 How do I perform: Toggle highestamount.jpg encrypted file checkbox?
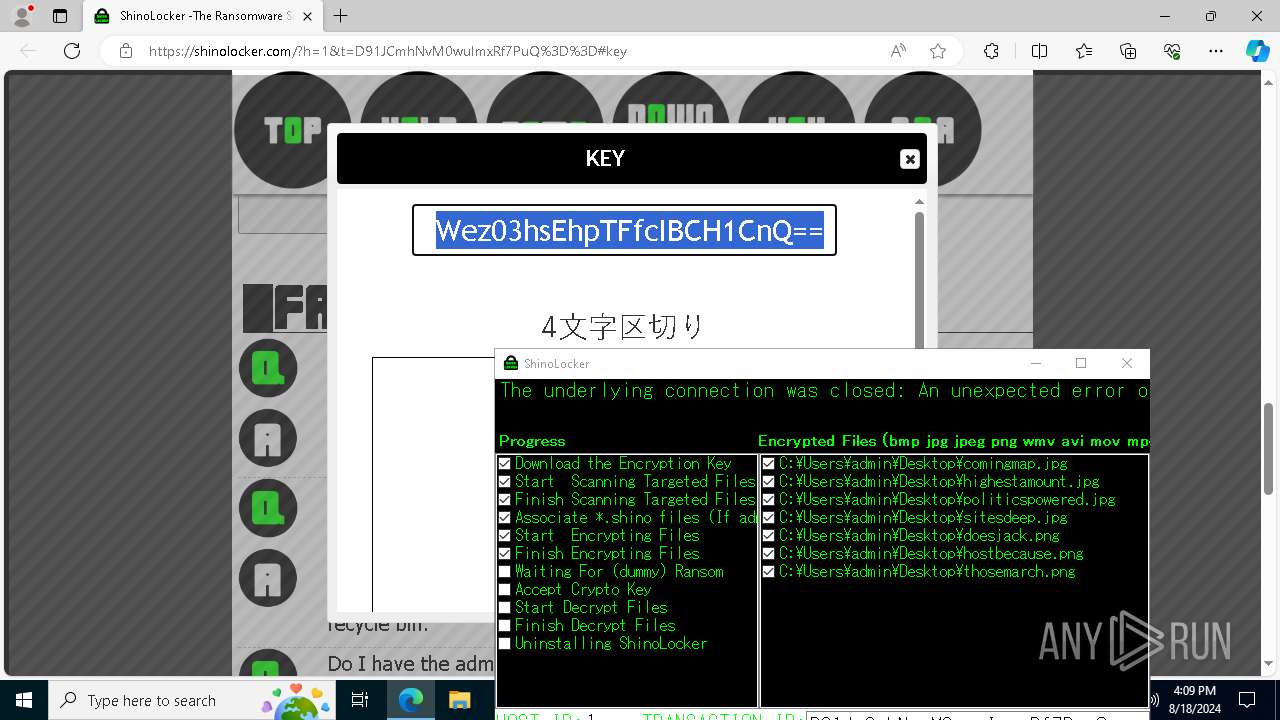click(x=768, y=481)
